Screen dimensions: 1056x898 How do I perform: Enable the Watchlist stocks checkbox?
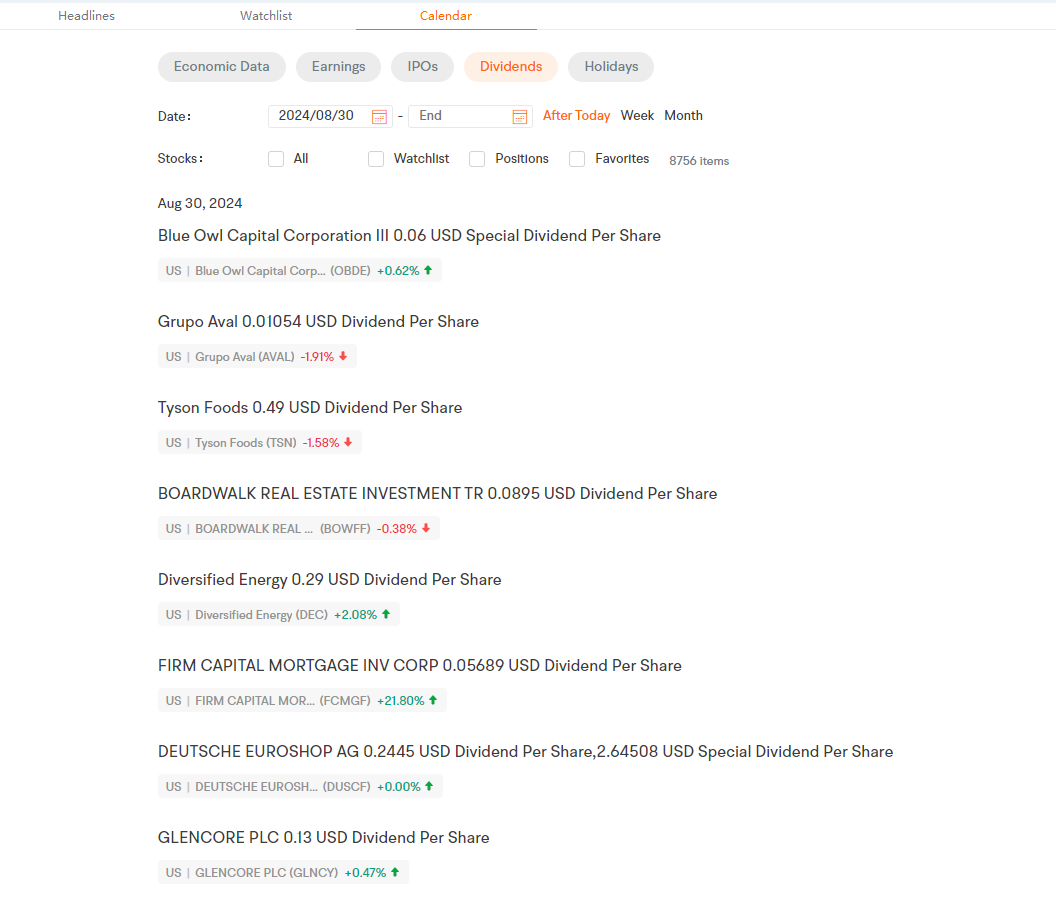[x=376, y=159]
